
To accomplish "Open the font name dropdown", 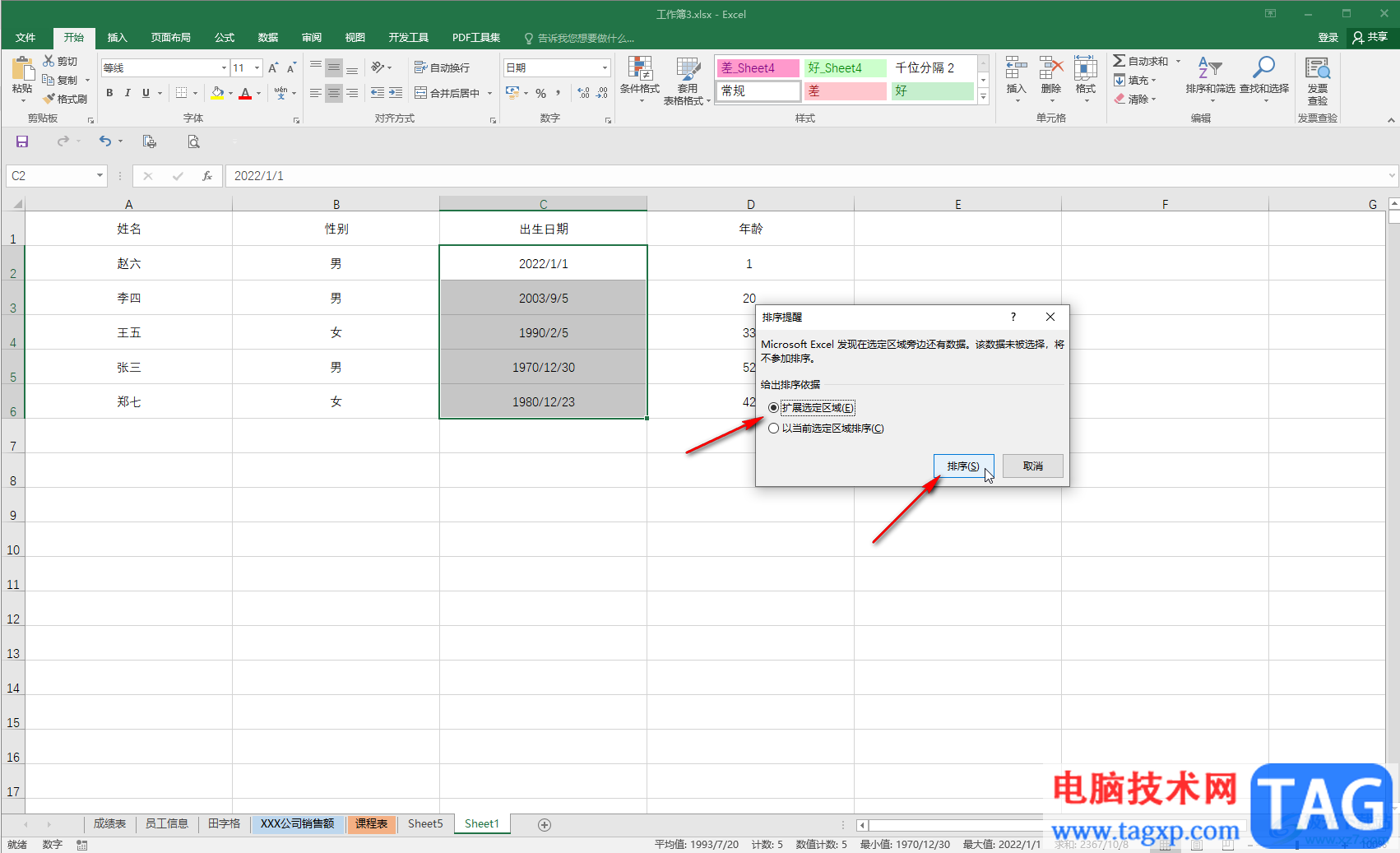I will pyautogui.click(x=224, y=67).
